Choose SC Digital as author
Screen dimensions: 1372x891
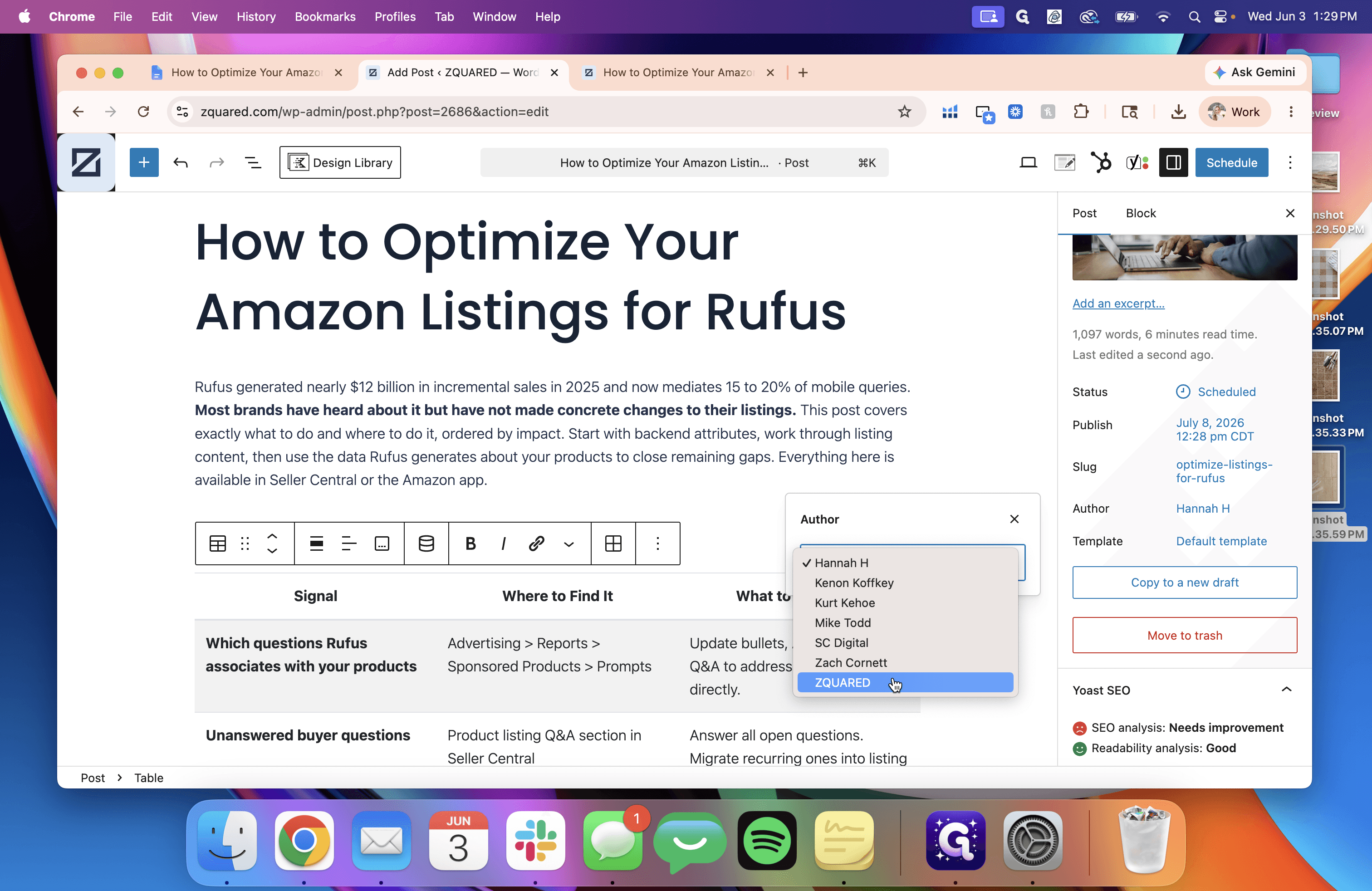click(905, 642)
